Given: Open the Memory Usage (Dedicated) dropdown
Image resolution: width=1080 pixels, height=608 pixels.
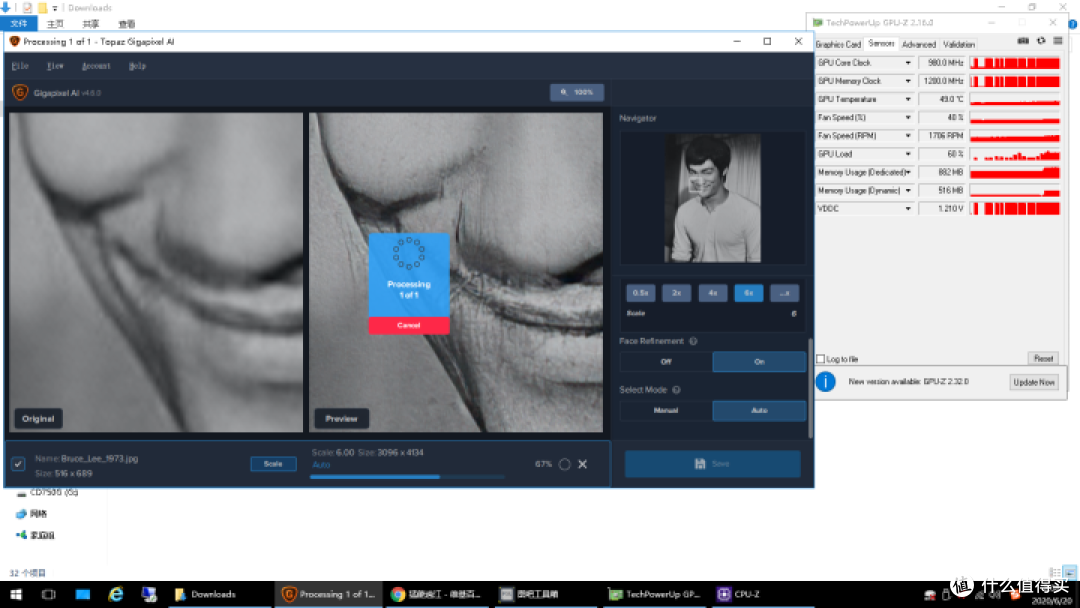Looking at the screenshot, I should [908, 172].
